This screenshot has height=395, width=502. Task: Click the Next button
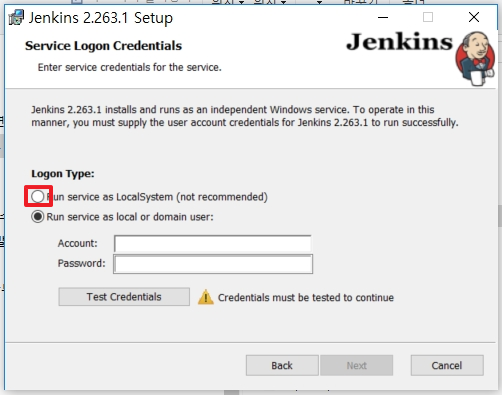pos(356,365)
